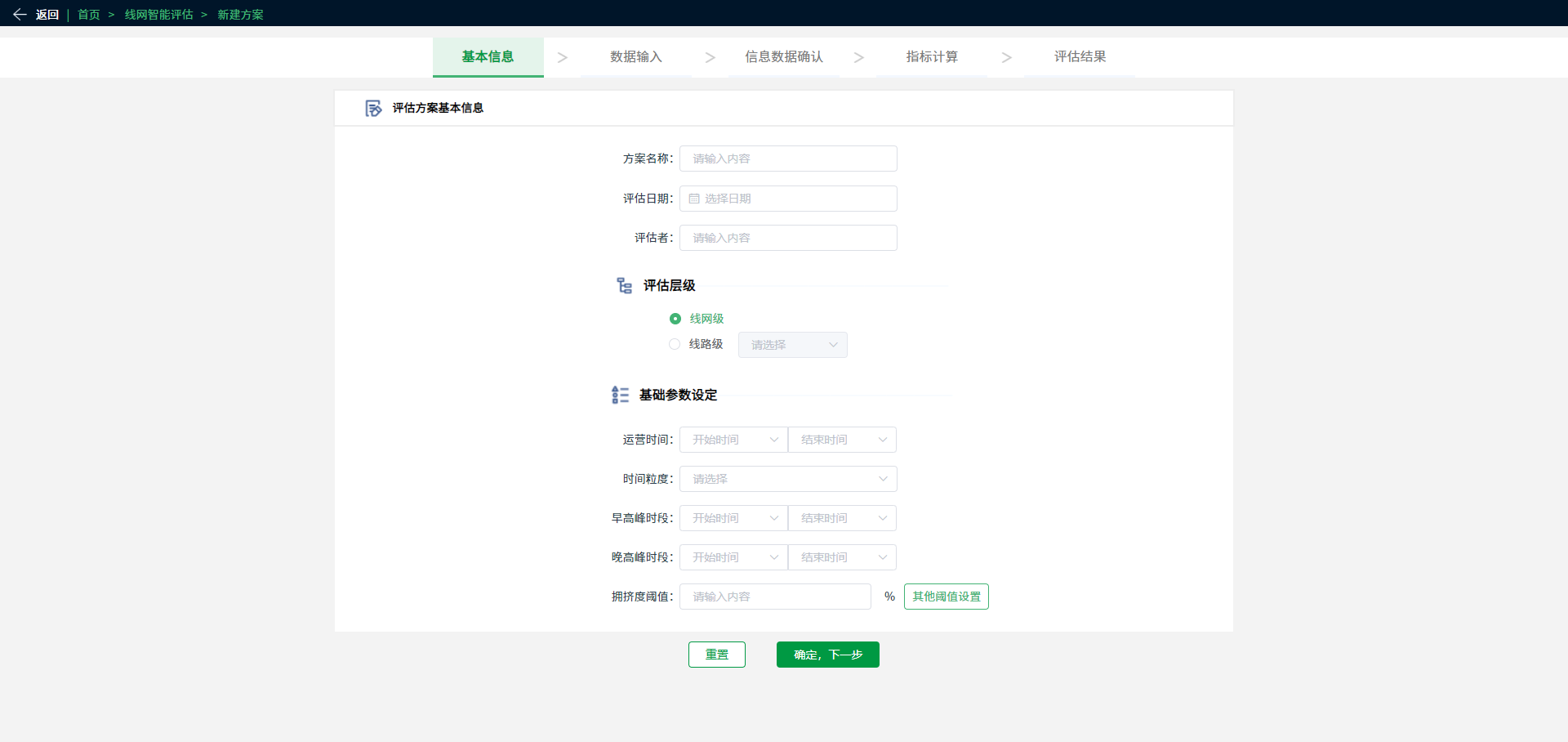The image size is (1568, 742).
Task: Open 晚高峰时段 开始时间 dropdown
Action: tap(733, 557)
